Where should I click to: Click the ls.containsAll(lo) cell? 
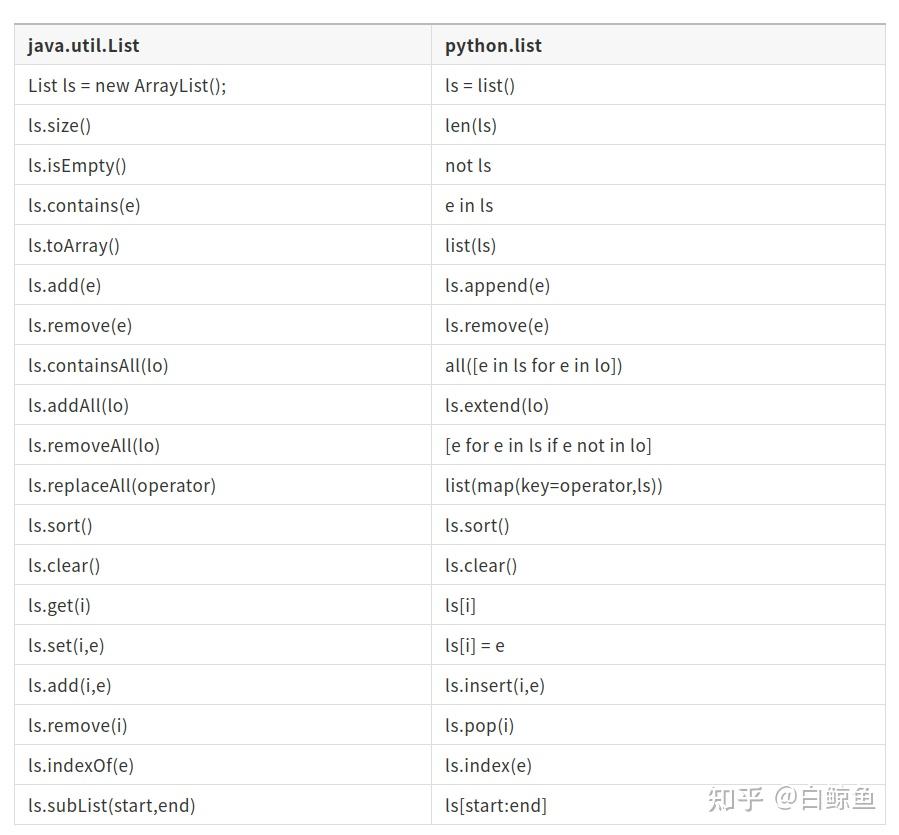point(98,365)
